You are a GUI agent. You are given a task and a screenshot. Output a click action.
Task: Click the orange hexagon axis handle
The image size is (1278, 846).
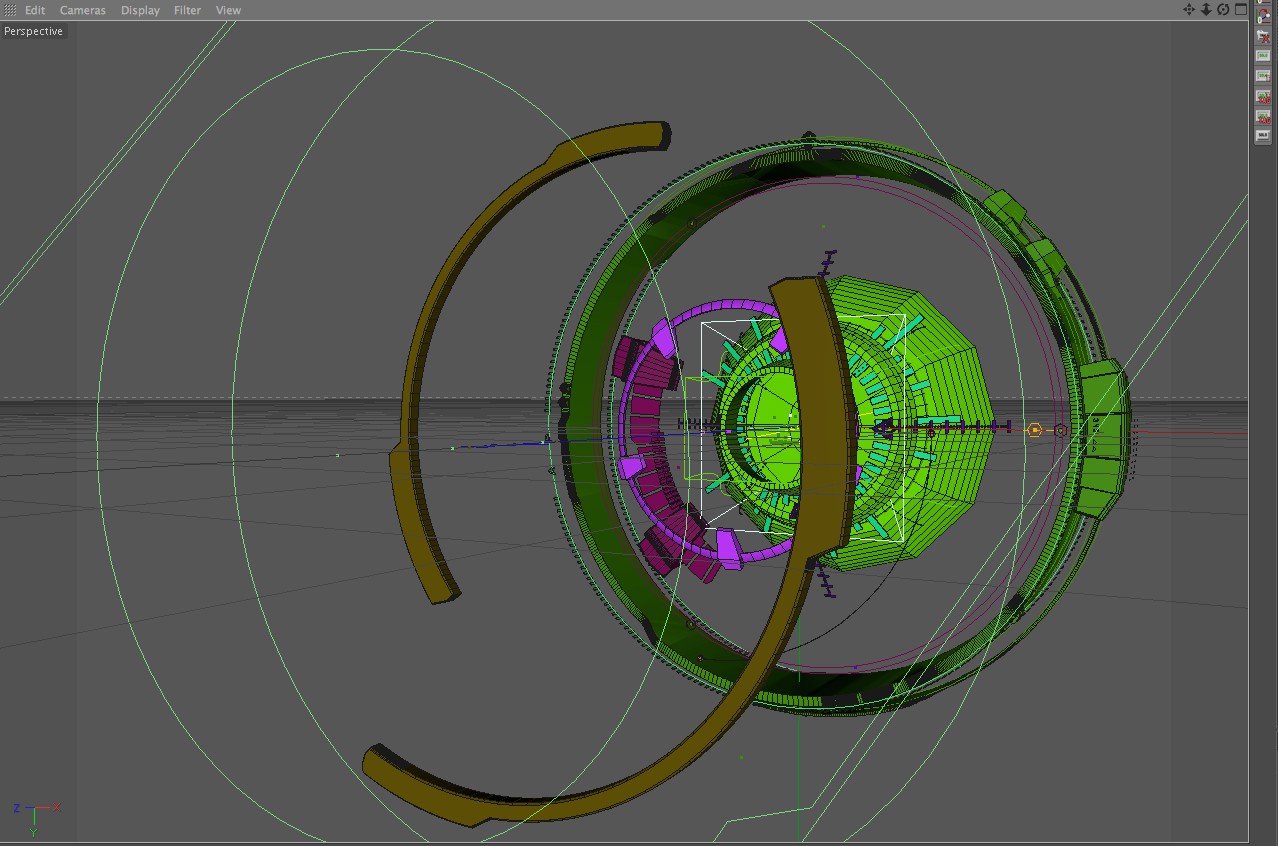(1035, 430)
